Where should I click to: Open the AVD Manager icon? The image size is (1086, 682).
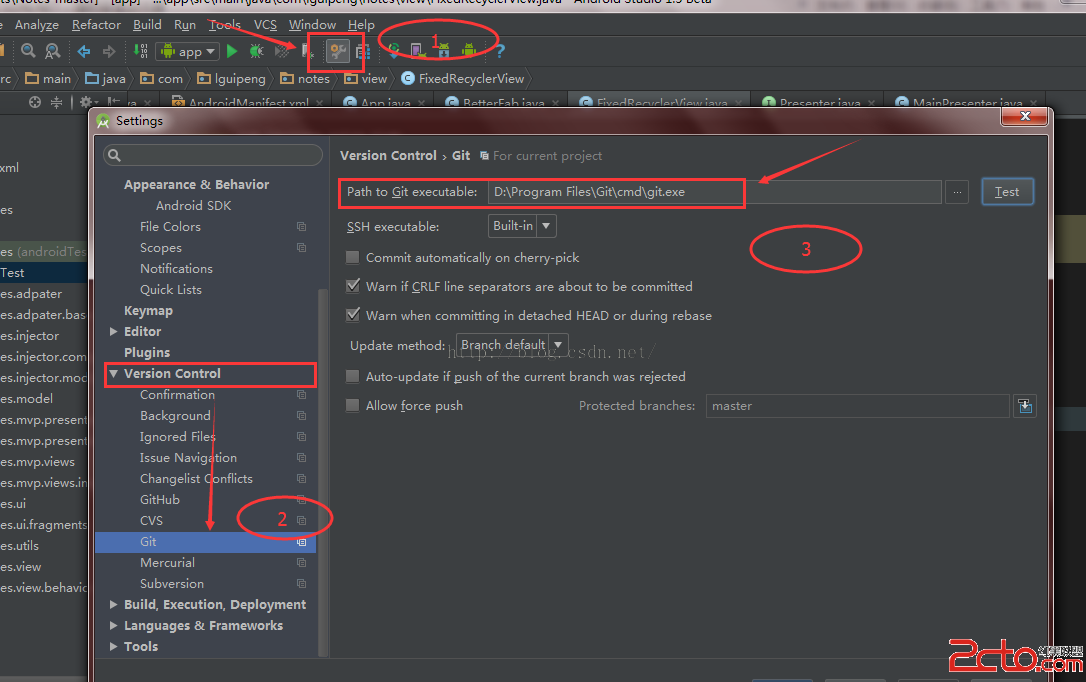(x=418, y=51)
